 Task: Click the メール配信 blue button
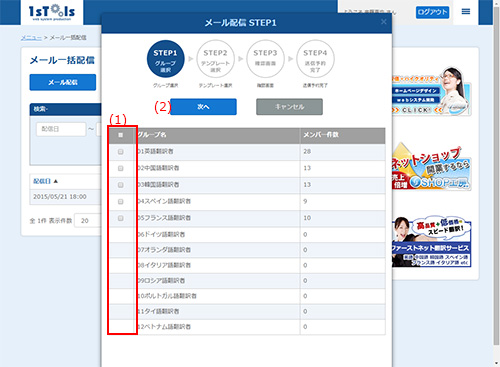63,82
